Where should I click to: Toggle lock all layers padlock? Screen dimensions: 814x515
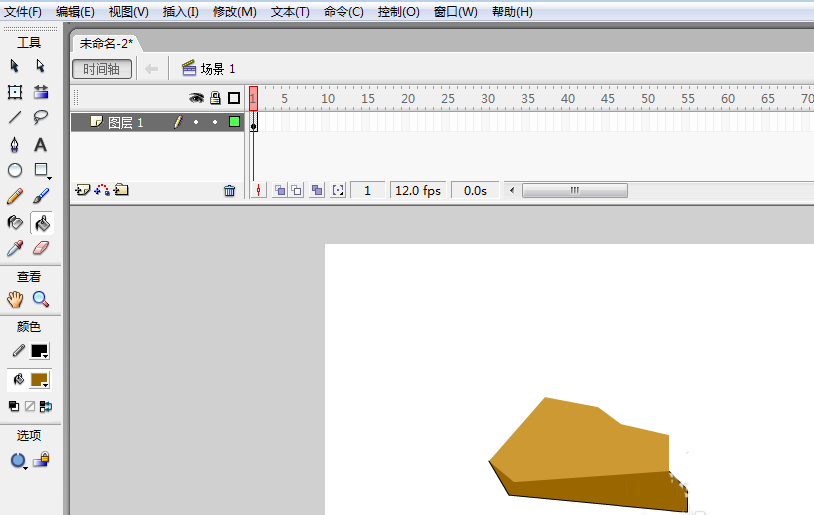click(x=215, y=98)
